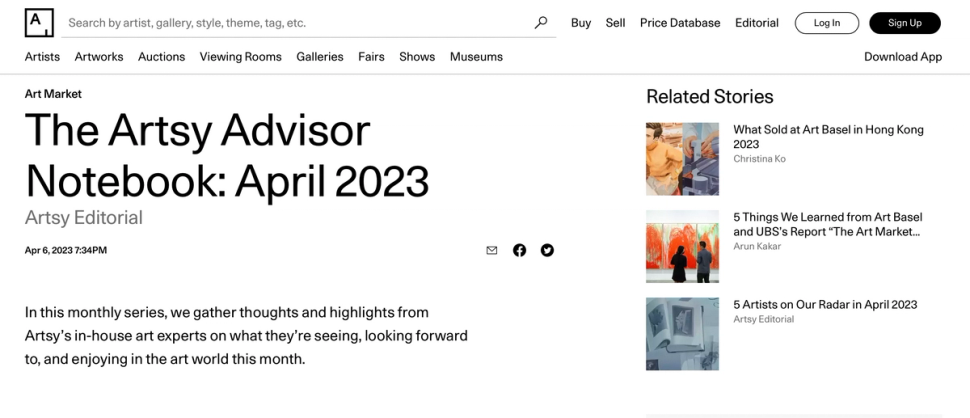The image size is (970, 418).
Task: Click author name Christina Ko
Action: (760, 159)
